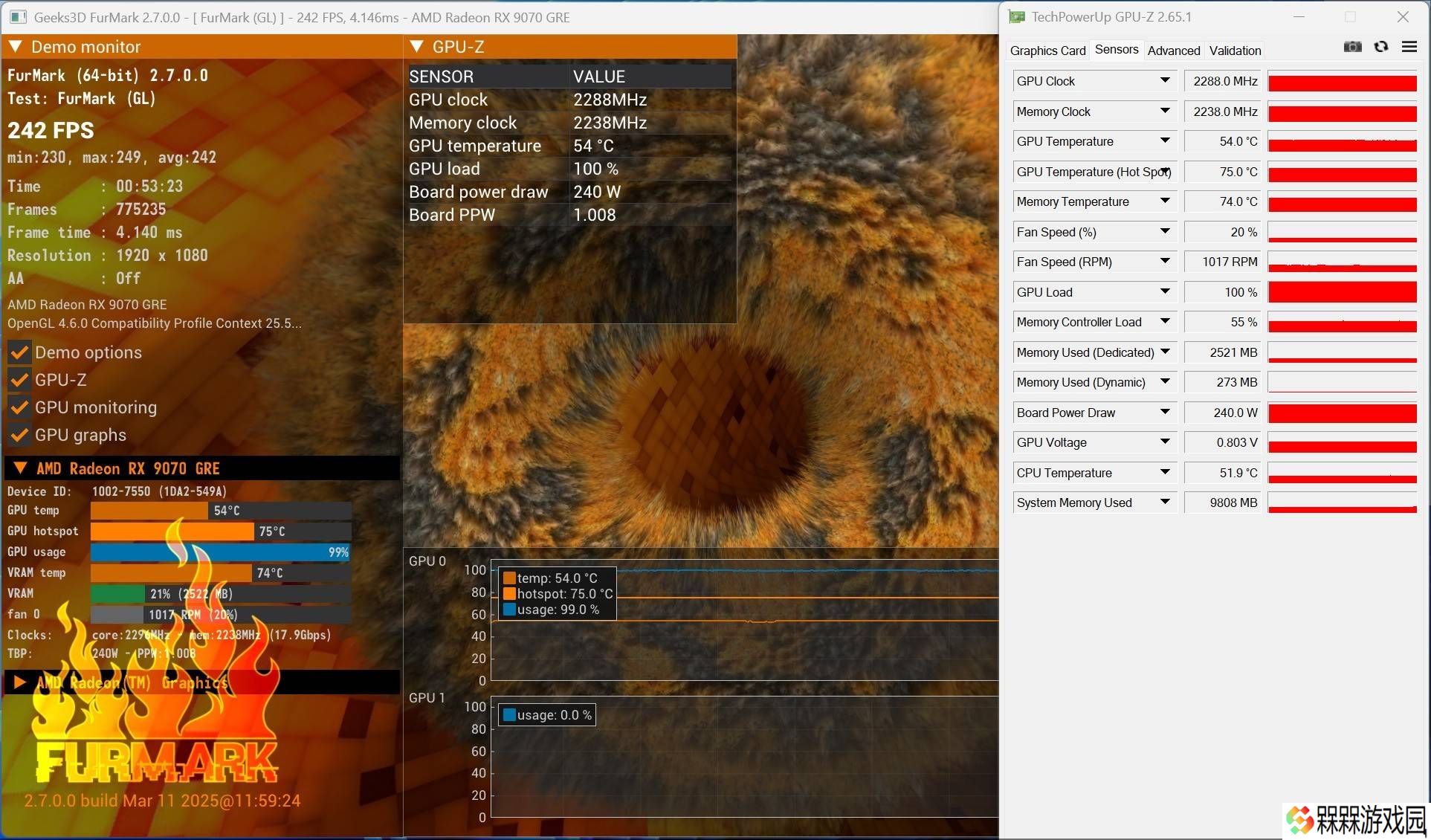Switch to the Validation tab
1431x840 pixels.
[1235, 51]
